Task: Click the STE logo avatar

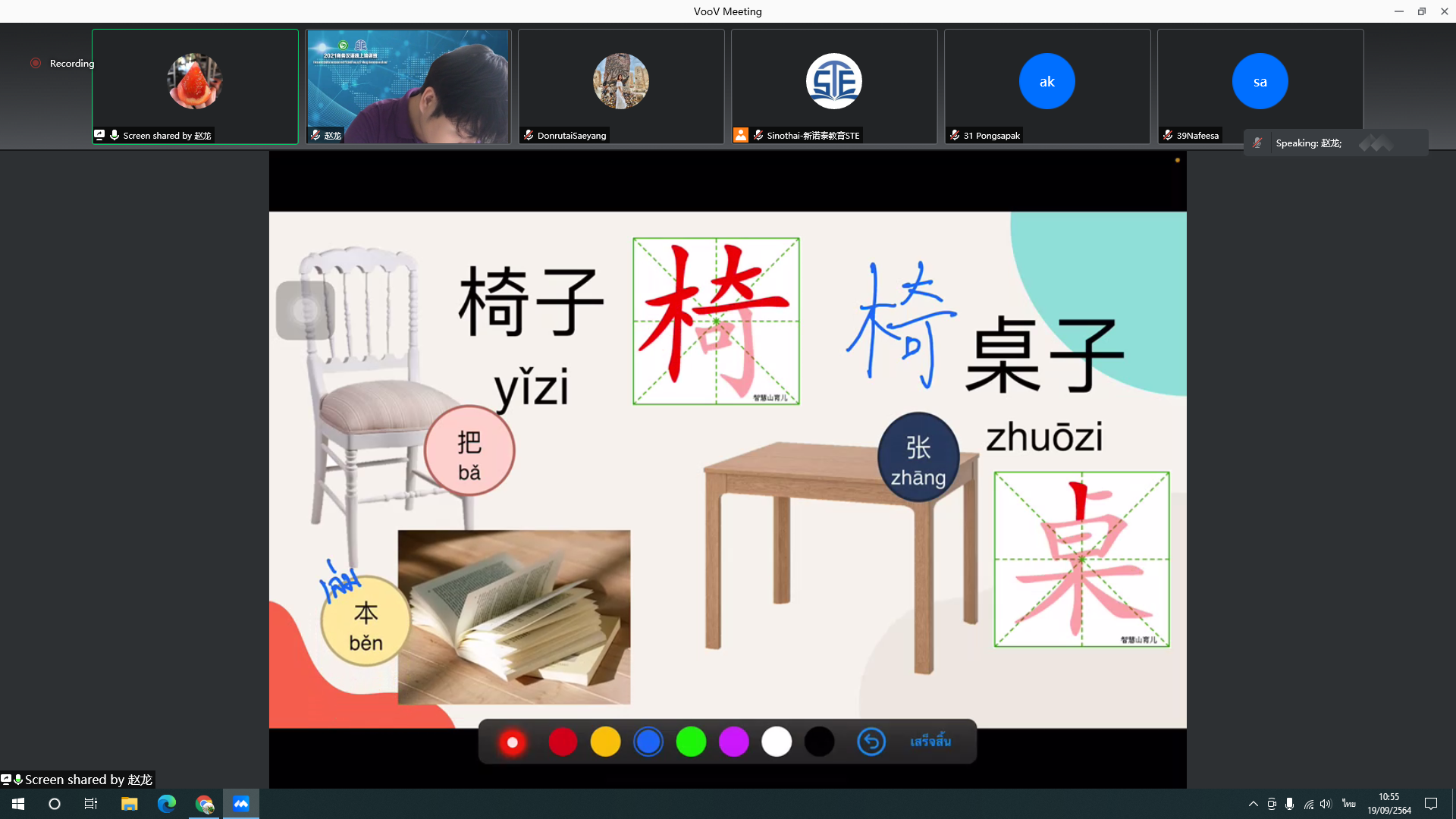Action: pyautogui.click(x=834, y=81)
